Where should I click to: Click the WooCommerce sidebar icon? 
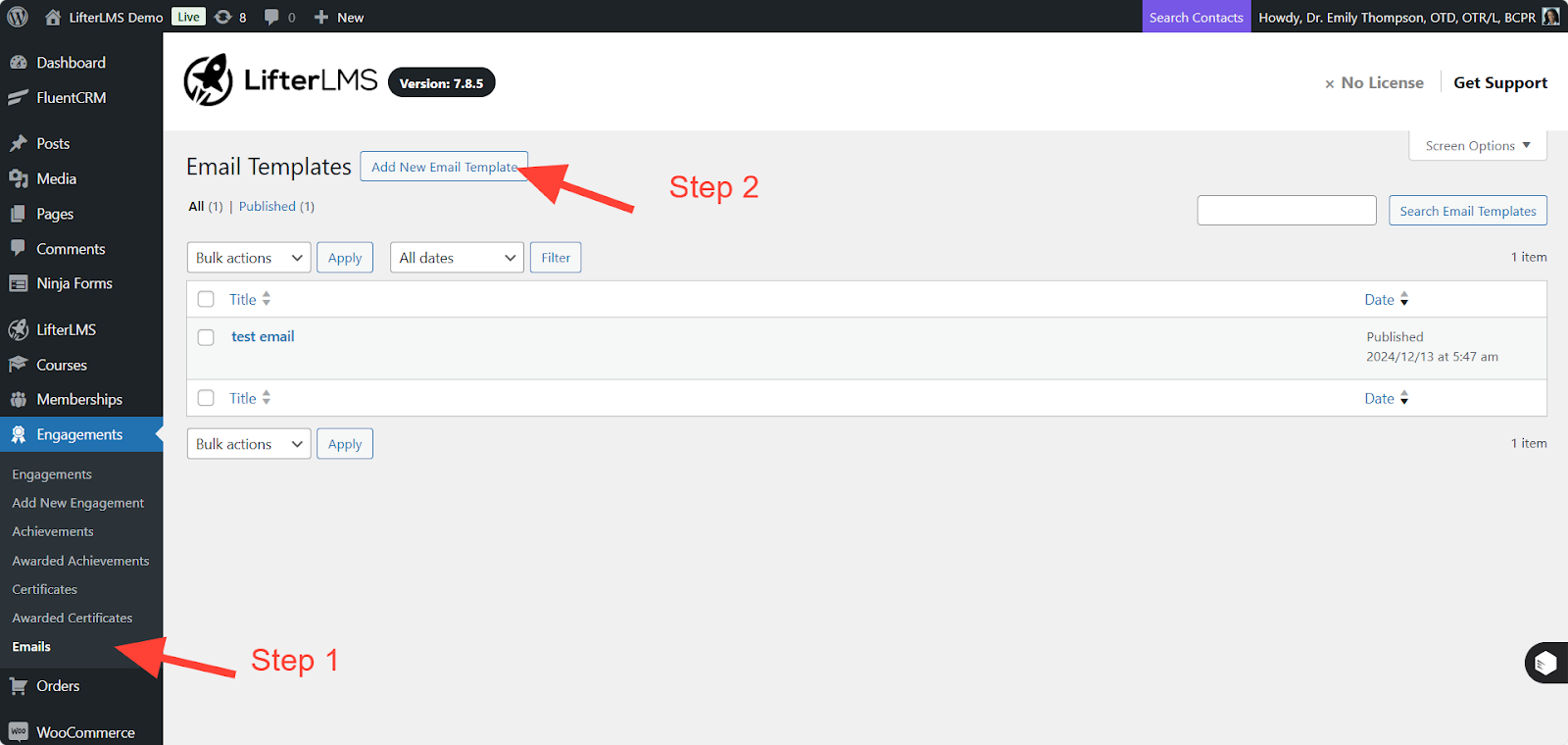pyautogui.click(x=18, y=732)
